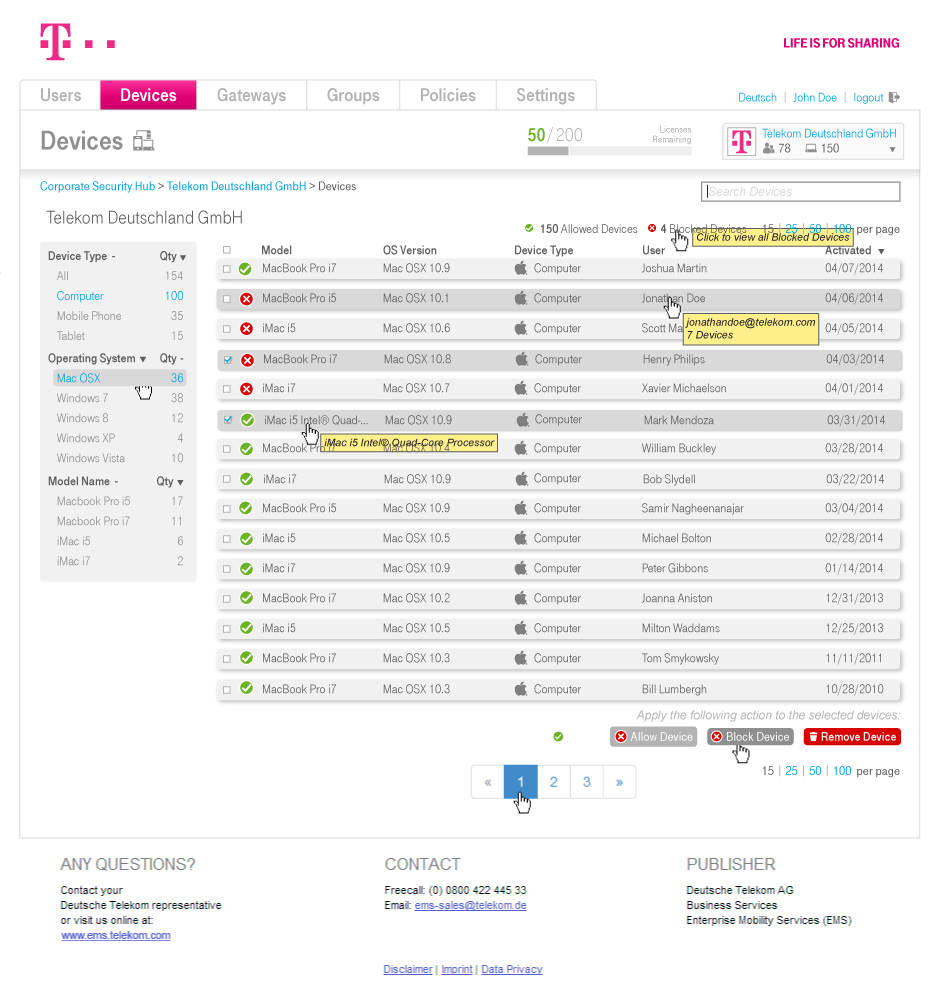Click green status icon for Mark Mendoza row
The width and height of the screenshot is (940, 985).
[x=248, y=420]
